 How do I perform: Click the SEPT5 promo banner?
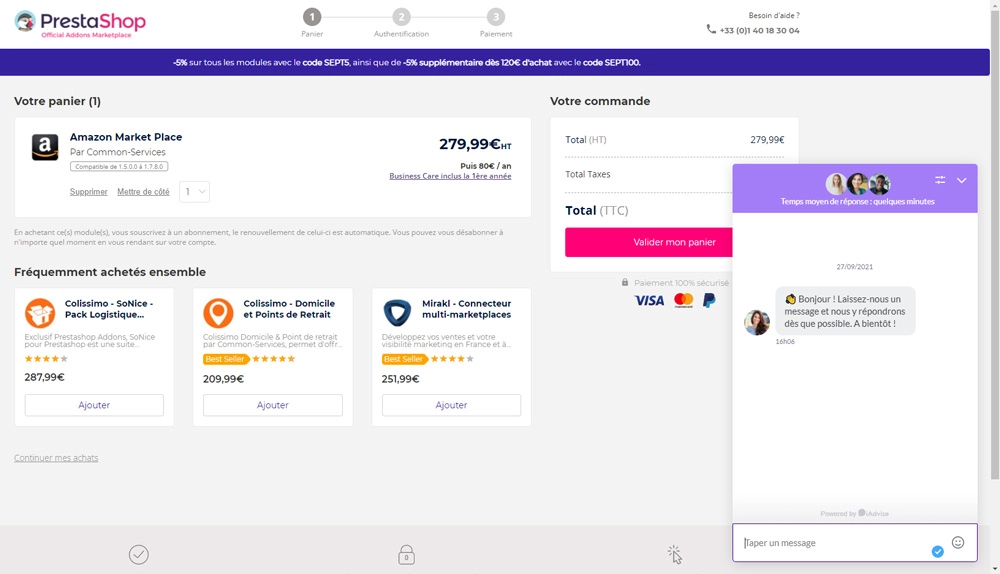point(495,63)
